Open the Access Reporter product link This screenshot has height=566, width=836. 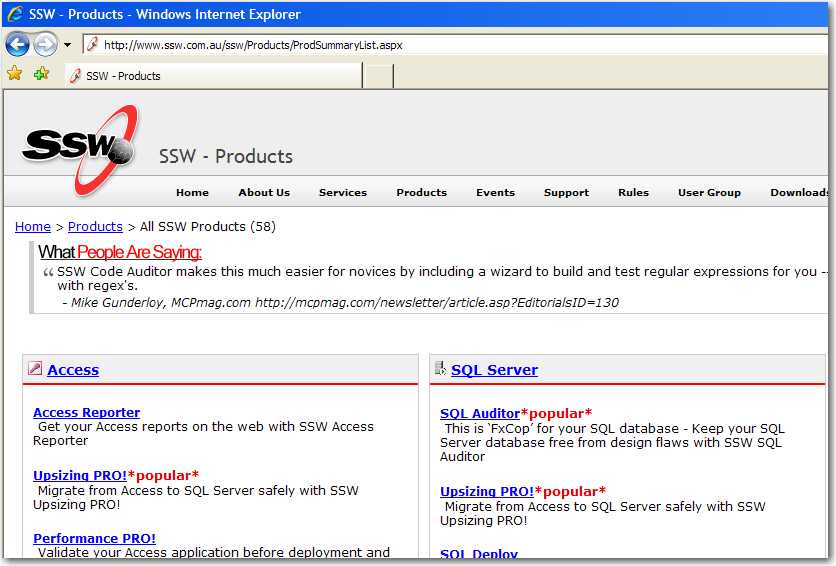86,412
